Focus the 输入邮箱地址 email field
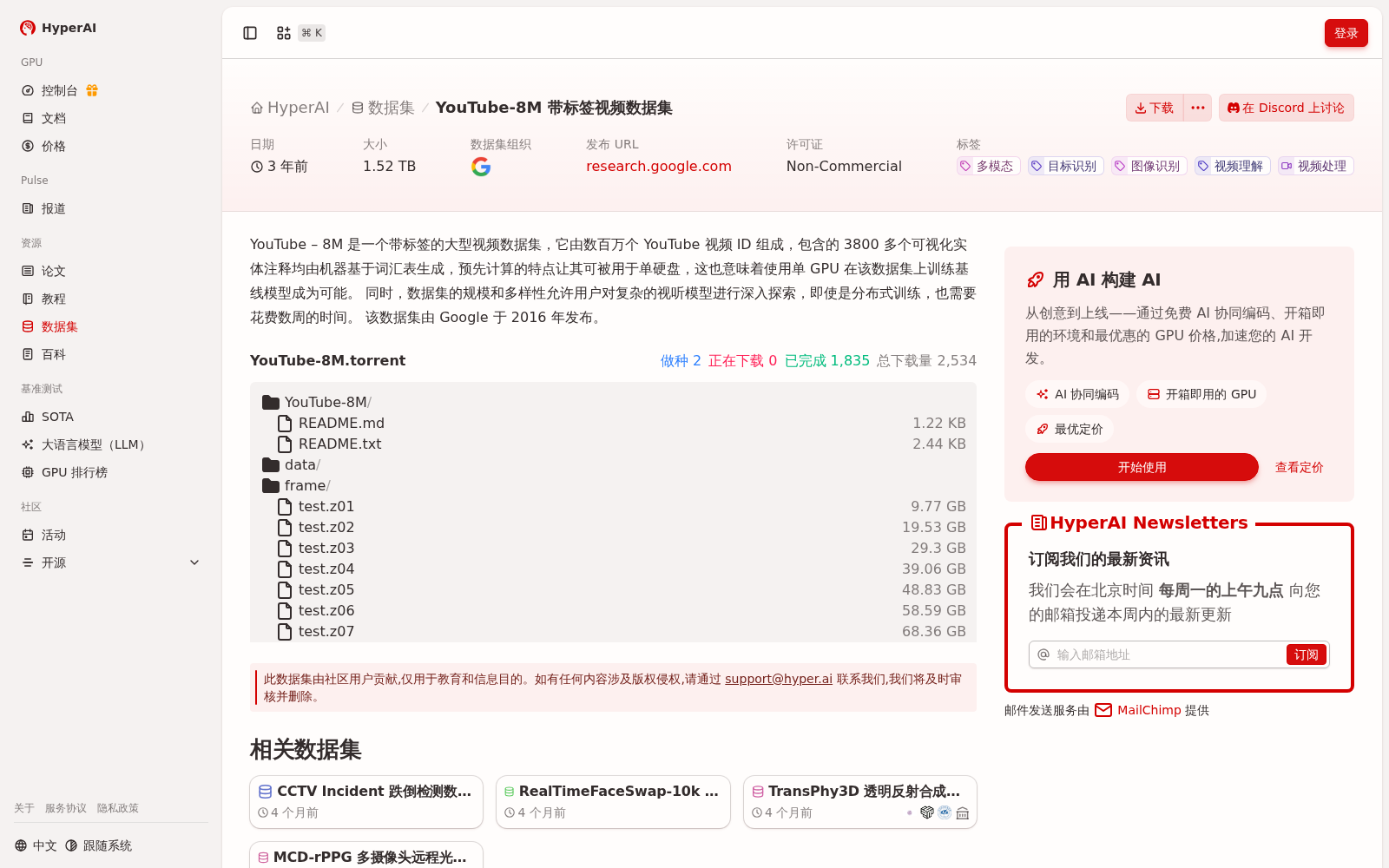This screenshot has height=868, width=1389. 1168,654
